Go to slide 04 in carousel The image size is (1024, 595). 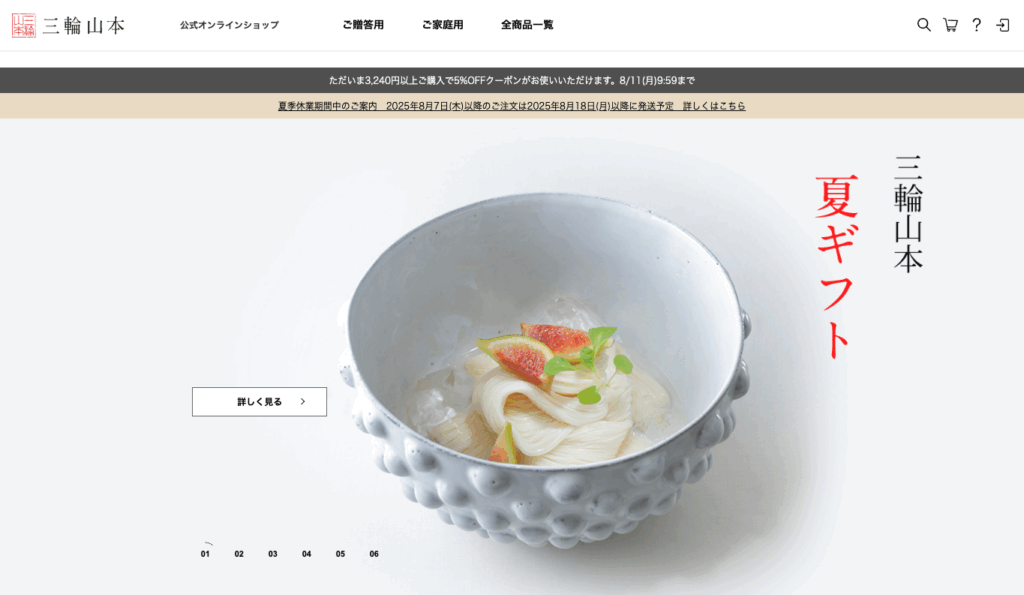[306, 553]
